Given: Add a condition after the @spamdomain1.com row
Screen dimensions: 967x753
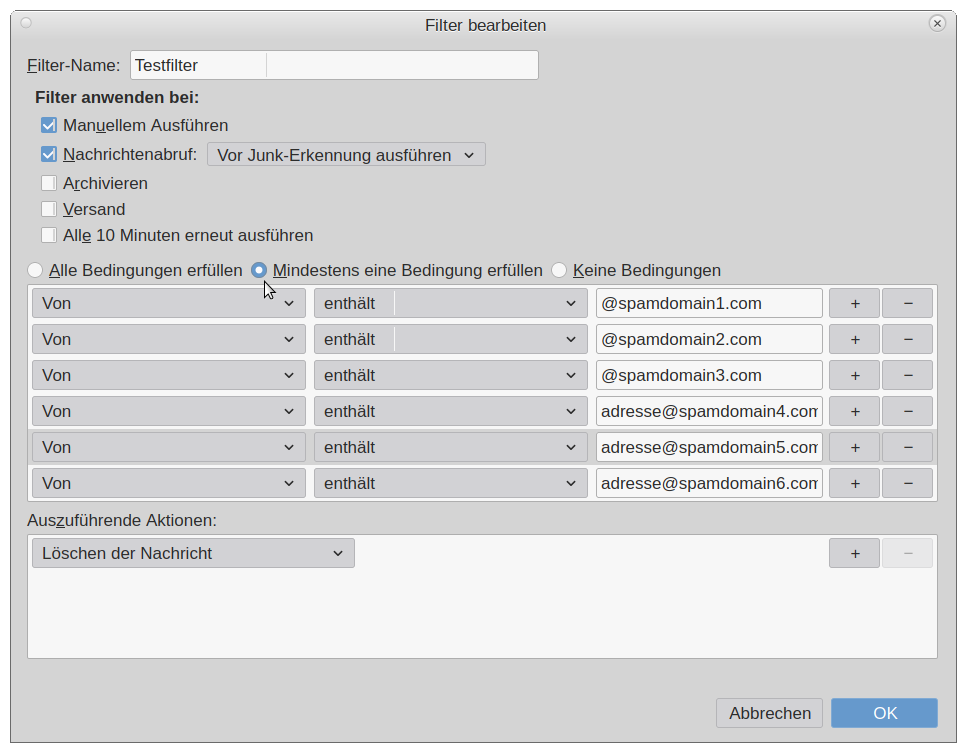Looking at the screenshot, I should (x=854, y=303).
